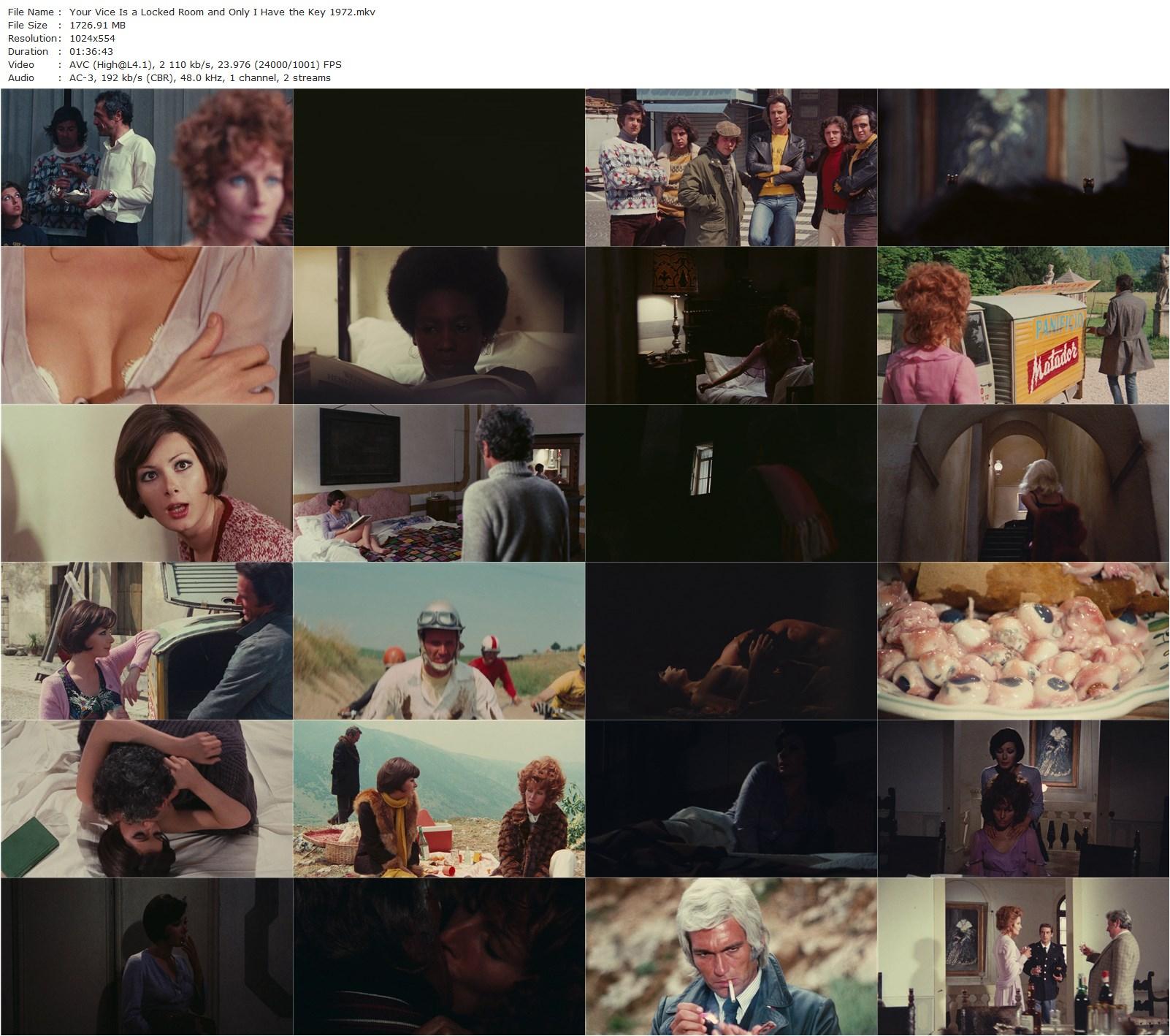Select the woman reading newspaper in bed thumbnail
Viewport: 1170px width, 1036px height.
[x=439, y=325]
